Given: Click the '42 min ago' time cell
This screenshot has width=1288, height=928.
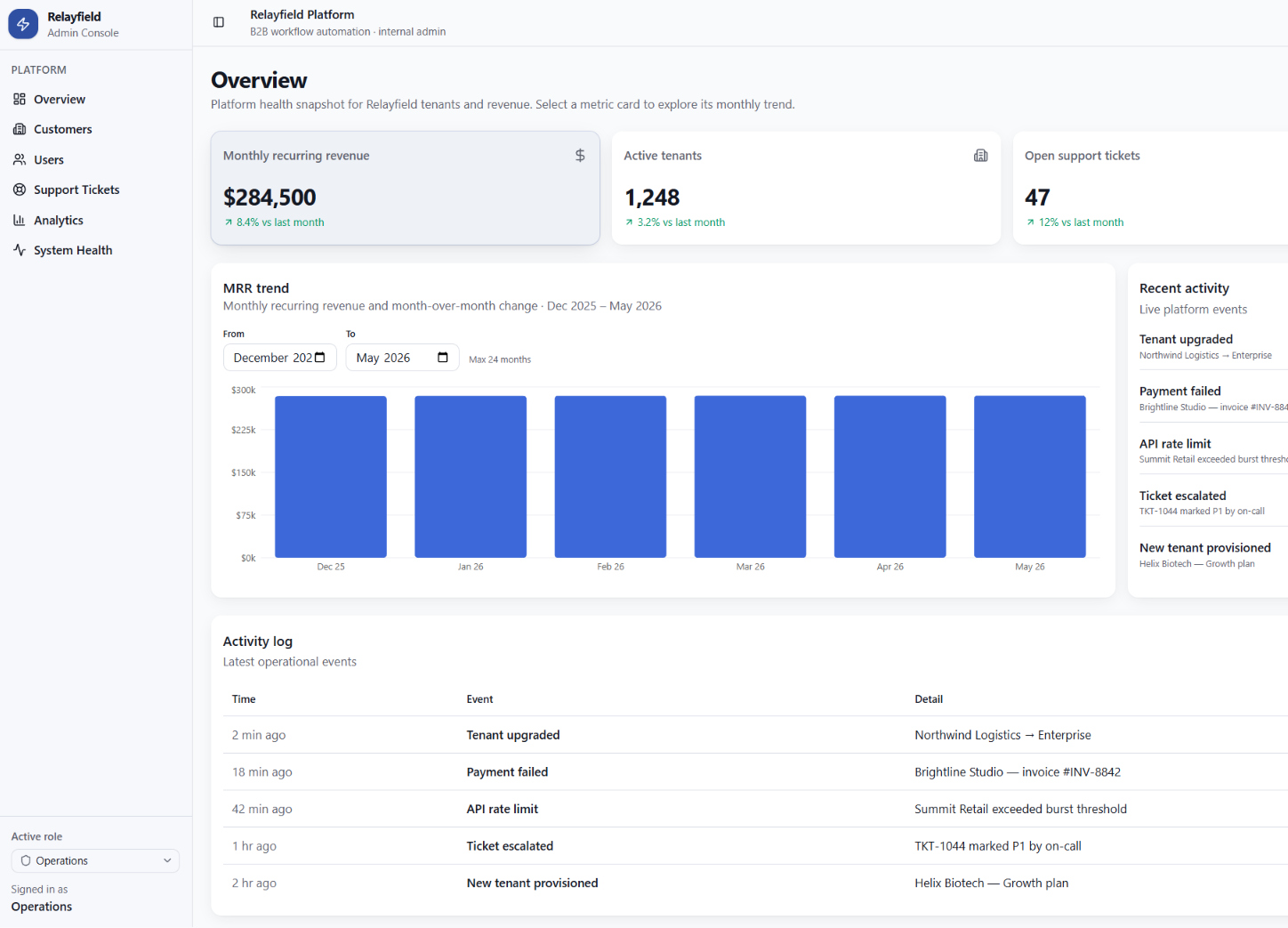Looking at the screenshot, I should (262, 809).
